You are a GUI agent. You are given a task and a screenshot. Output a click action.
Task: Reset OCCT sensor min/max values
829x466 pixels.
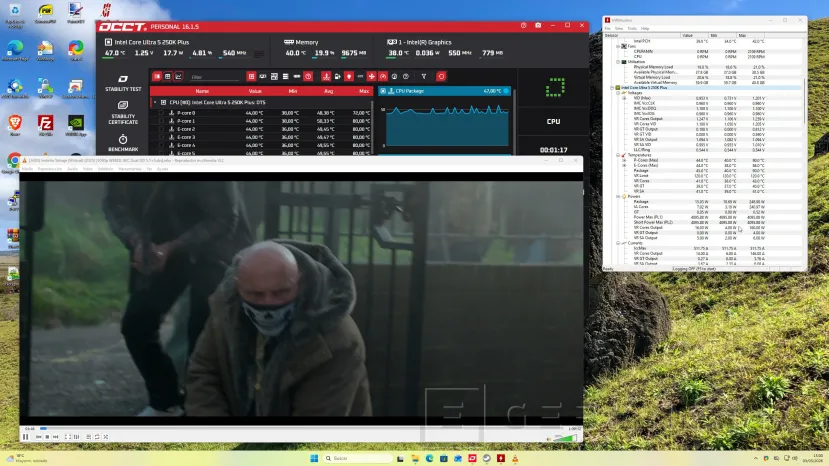click(441, 77)
